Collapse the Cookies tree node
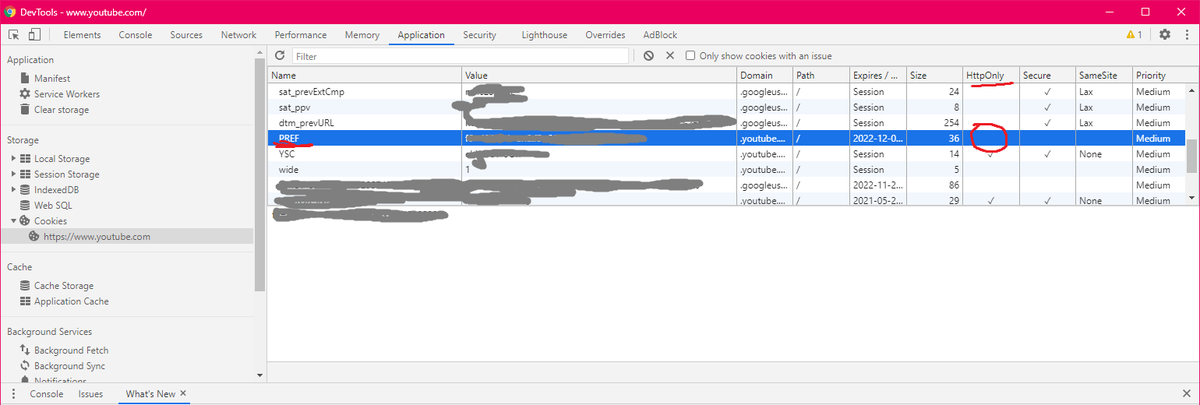 [13, 221]
